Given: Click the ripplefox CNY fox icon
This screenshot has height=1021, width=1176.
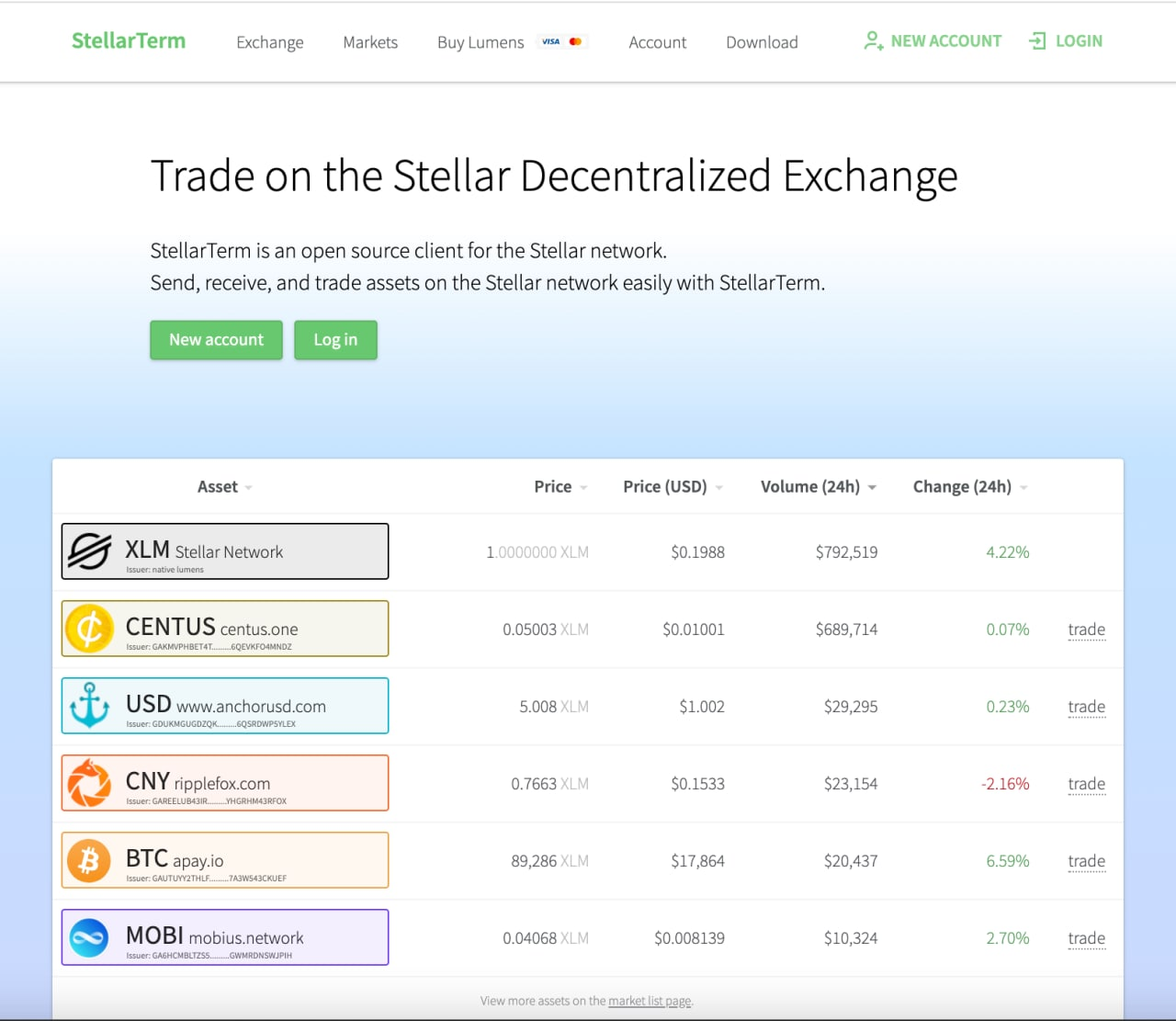Looking at the screenshot, I should (90, 783).
